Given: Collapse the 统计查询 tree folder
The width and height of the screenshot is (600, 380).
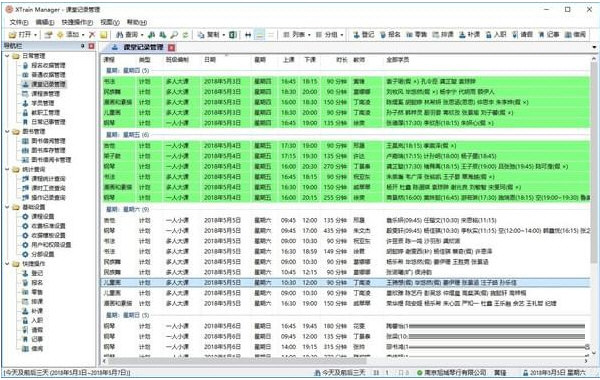Looking at the screenshot, I should 7,169.
